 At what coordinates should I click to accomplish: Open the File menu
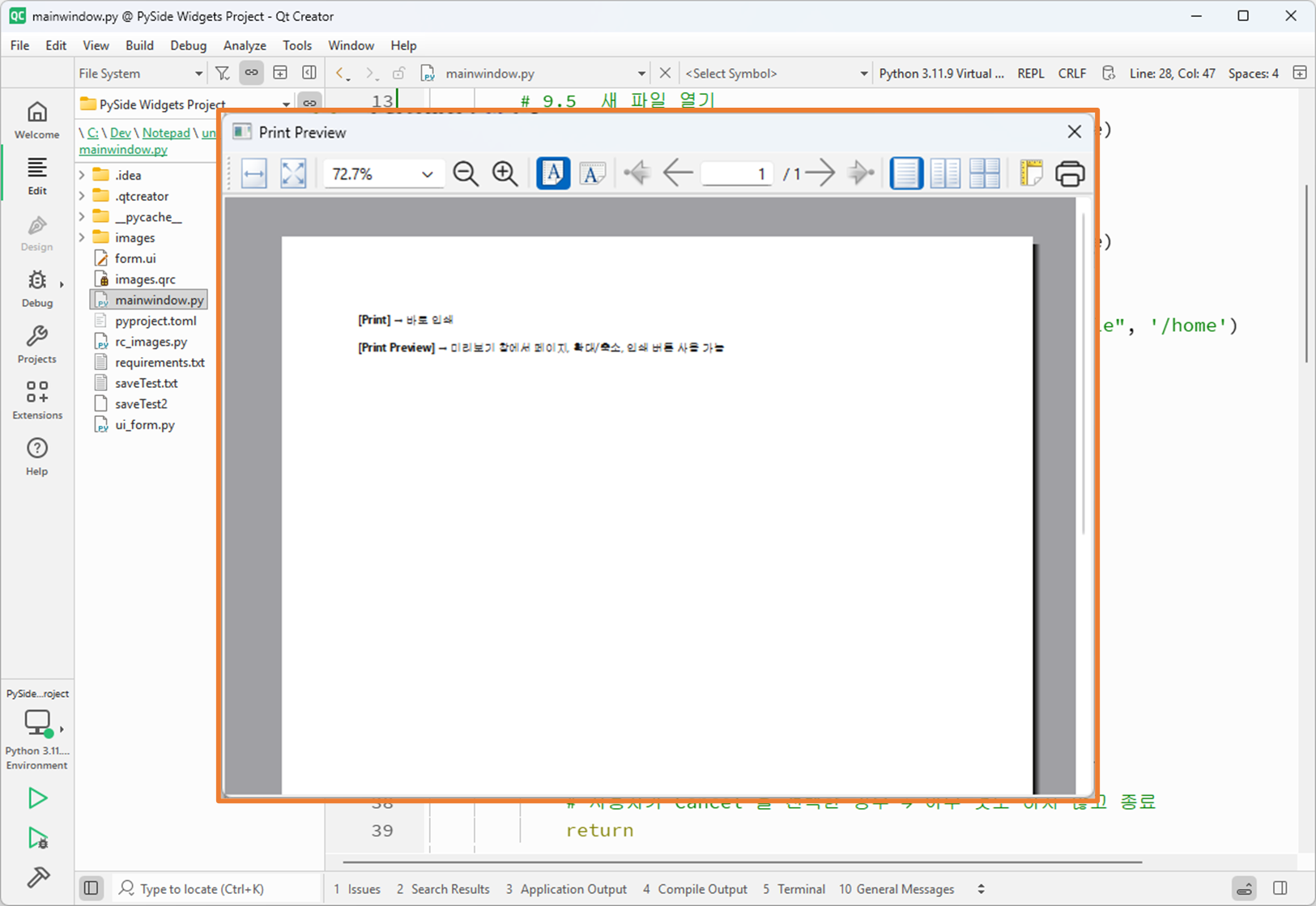pyautogui.click(x=19, y=45)
